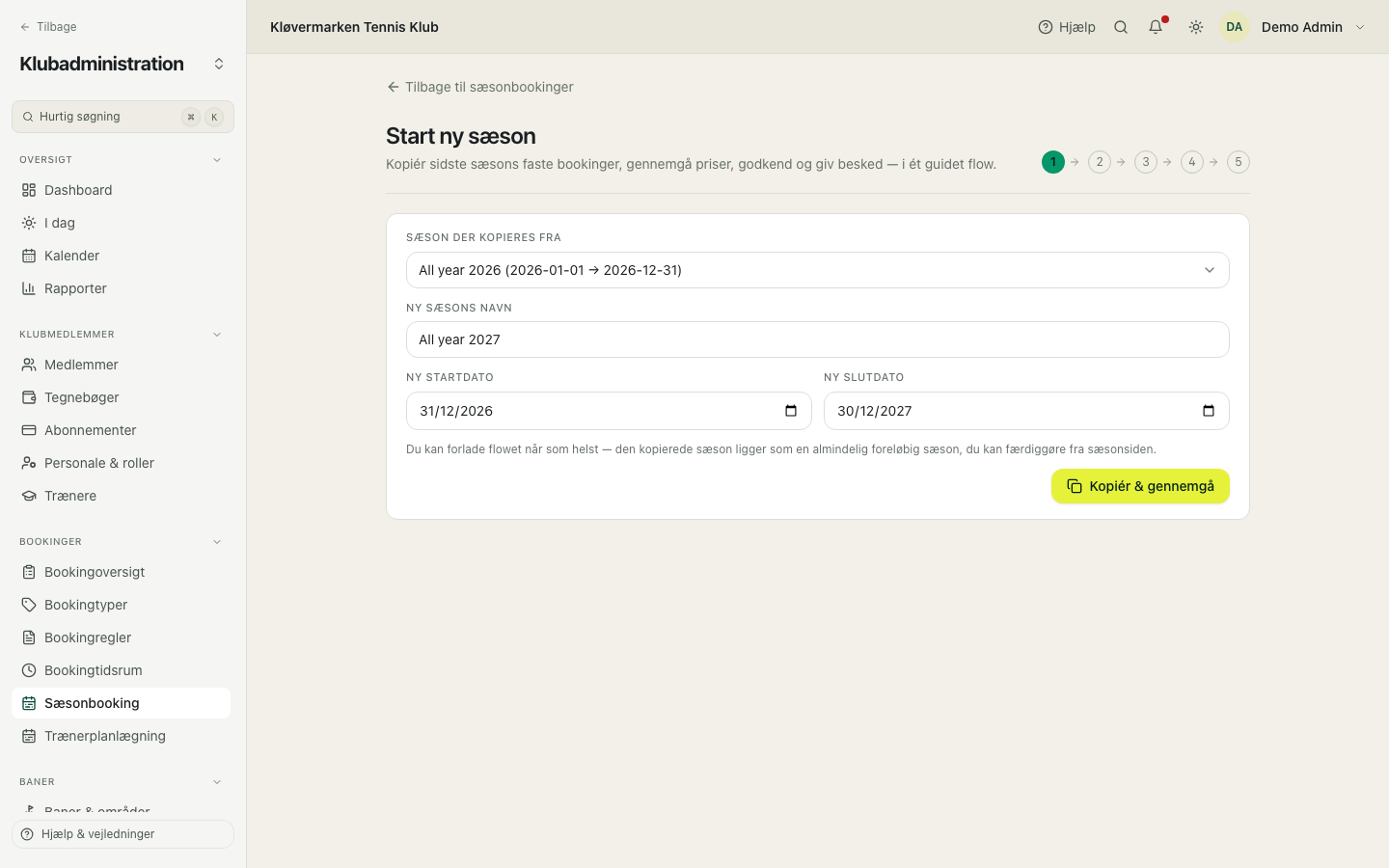This screenshot has width=1389, height=868.
Task: Open Hjælp & vejledninger at sidebar bottom
Action: click(123, 834)
